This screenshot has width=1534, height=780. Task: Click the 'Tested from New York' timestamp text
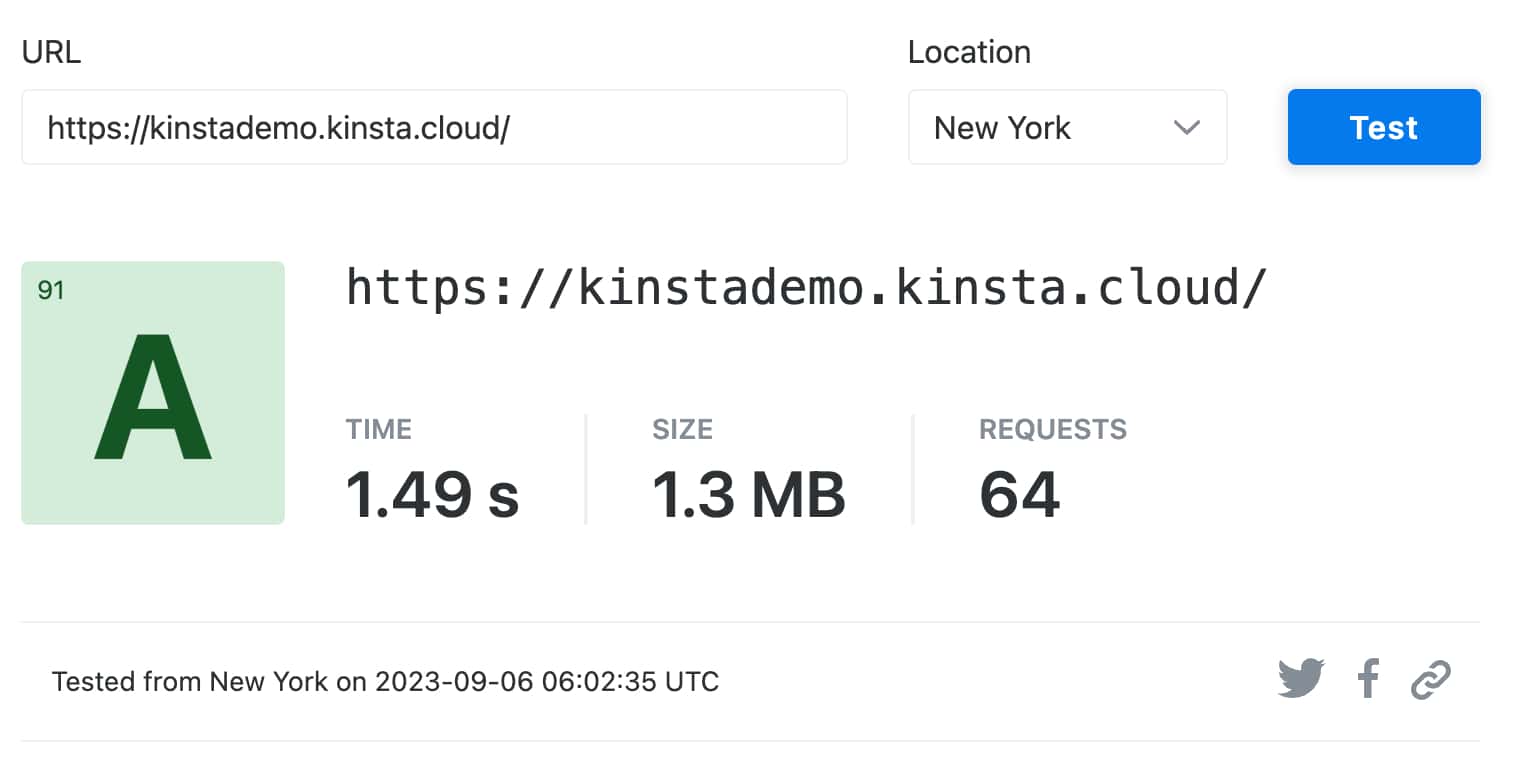pos(385,682)
